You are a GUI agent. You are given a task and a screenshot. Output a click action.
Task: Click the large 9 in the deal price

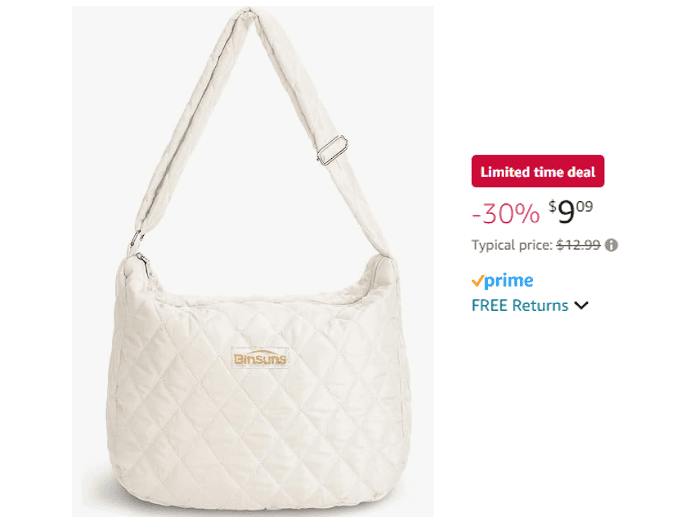coord(566,212)
